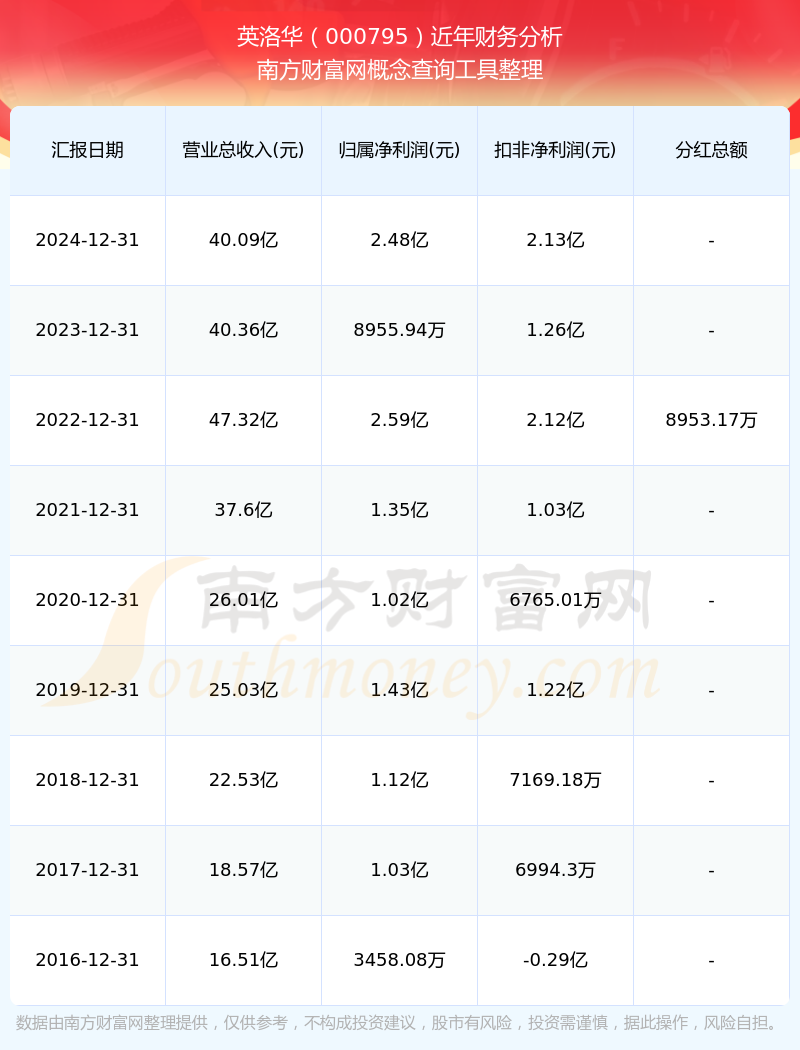Click revenue value 47.32亿
Screen dimensions: 800x1050
coord(244,420)
